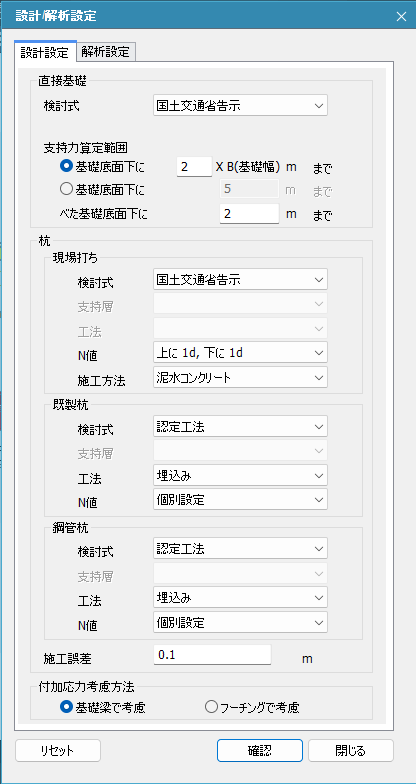Expand 鋼管杭 工法 dropdown
Viewport: 416px width, 784px height.
[x=240, y=598]
